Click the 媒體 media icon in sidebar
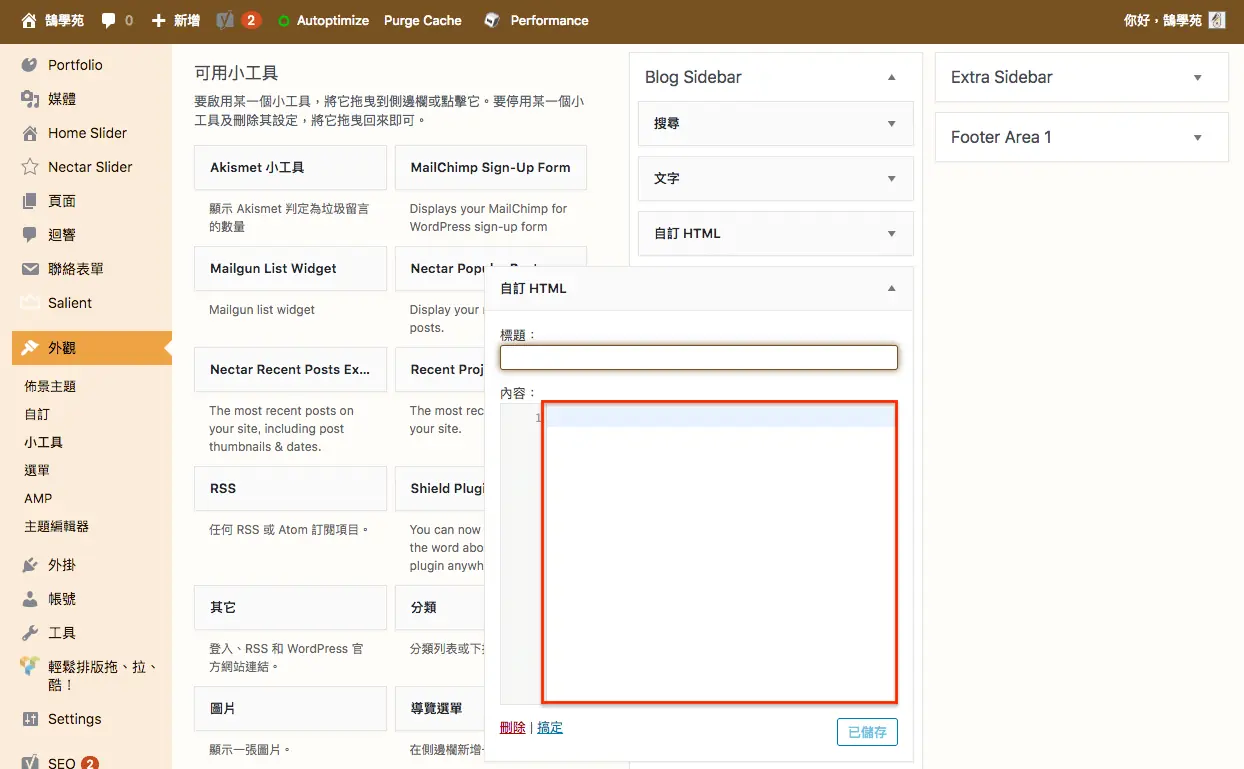 [30, 98]
